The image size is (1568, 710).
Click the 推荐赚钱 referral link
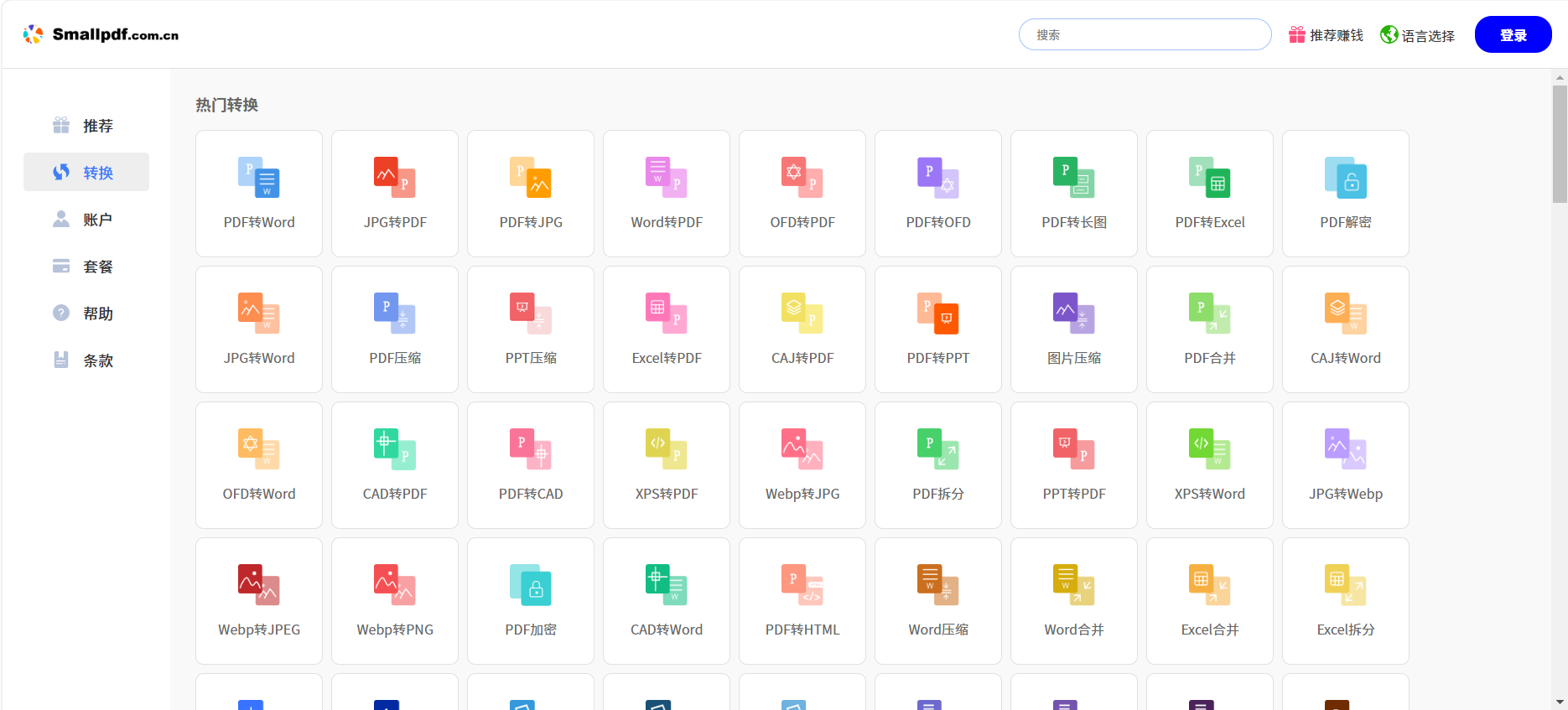click(x=1326, y=35)
